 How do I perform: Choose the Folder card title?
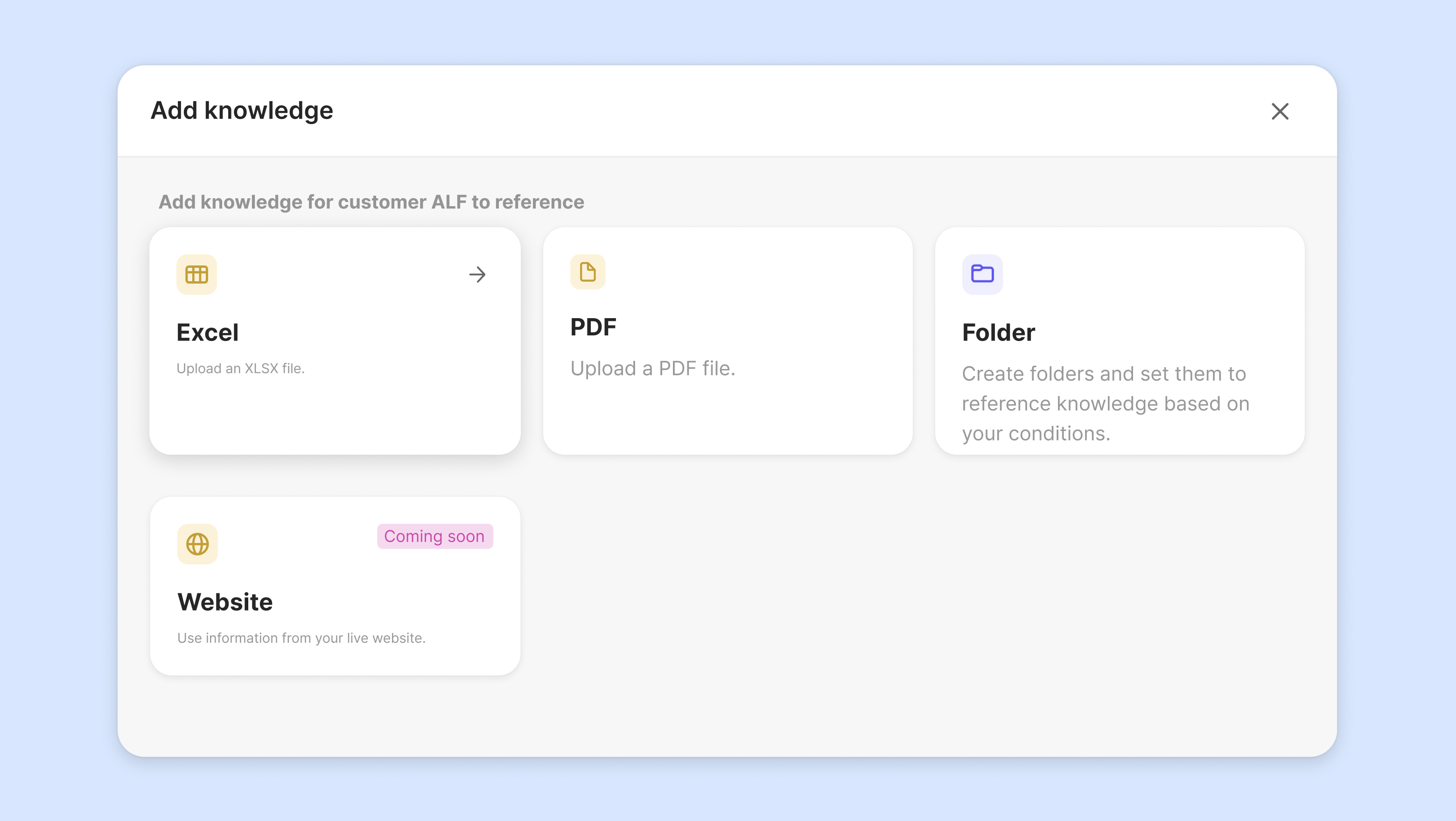(x=998, y=332)
